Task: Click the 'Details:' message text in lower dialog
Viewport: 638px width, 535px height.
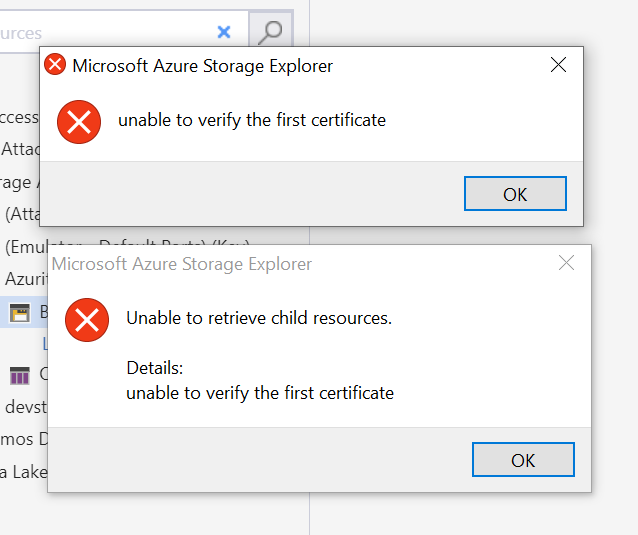Action: [155, 368]
